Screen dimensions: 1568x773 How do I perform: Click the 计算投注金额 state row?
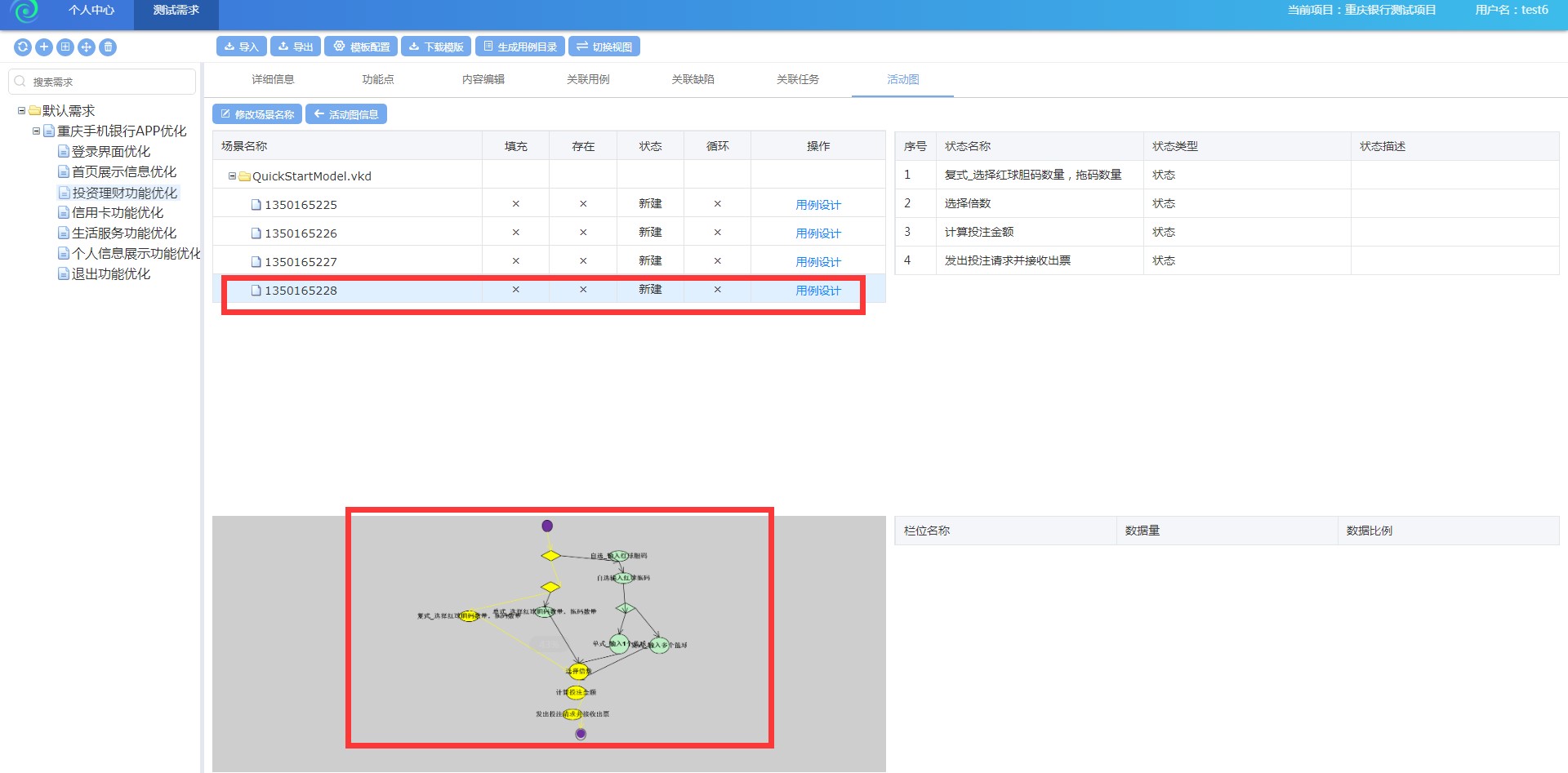coord(1227,232)
